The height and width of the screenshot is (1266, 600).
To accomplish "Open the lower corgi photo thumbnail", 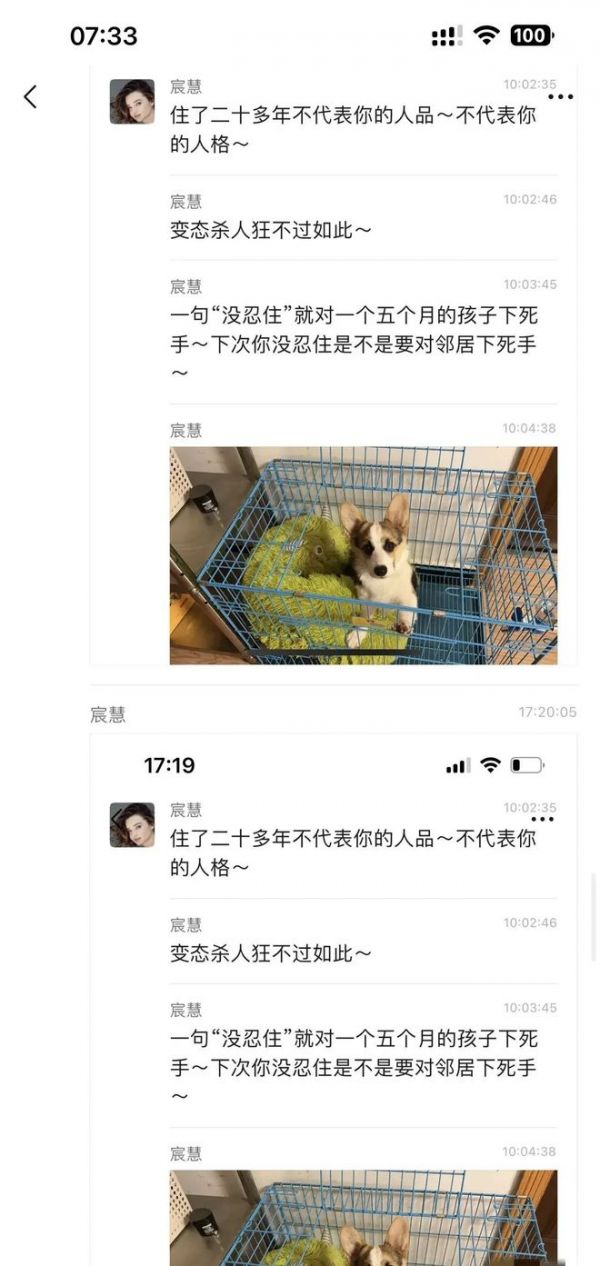I will tap(364, 1218).
